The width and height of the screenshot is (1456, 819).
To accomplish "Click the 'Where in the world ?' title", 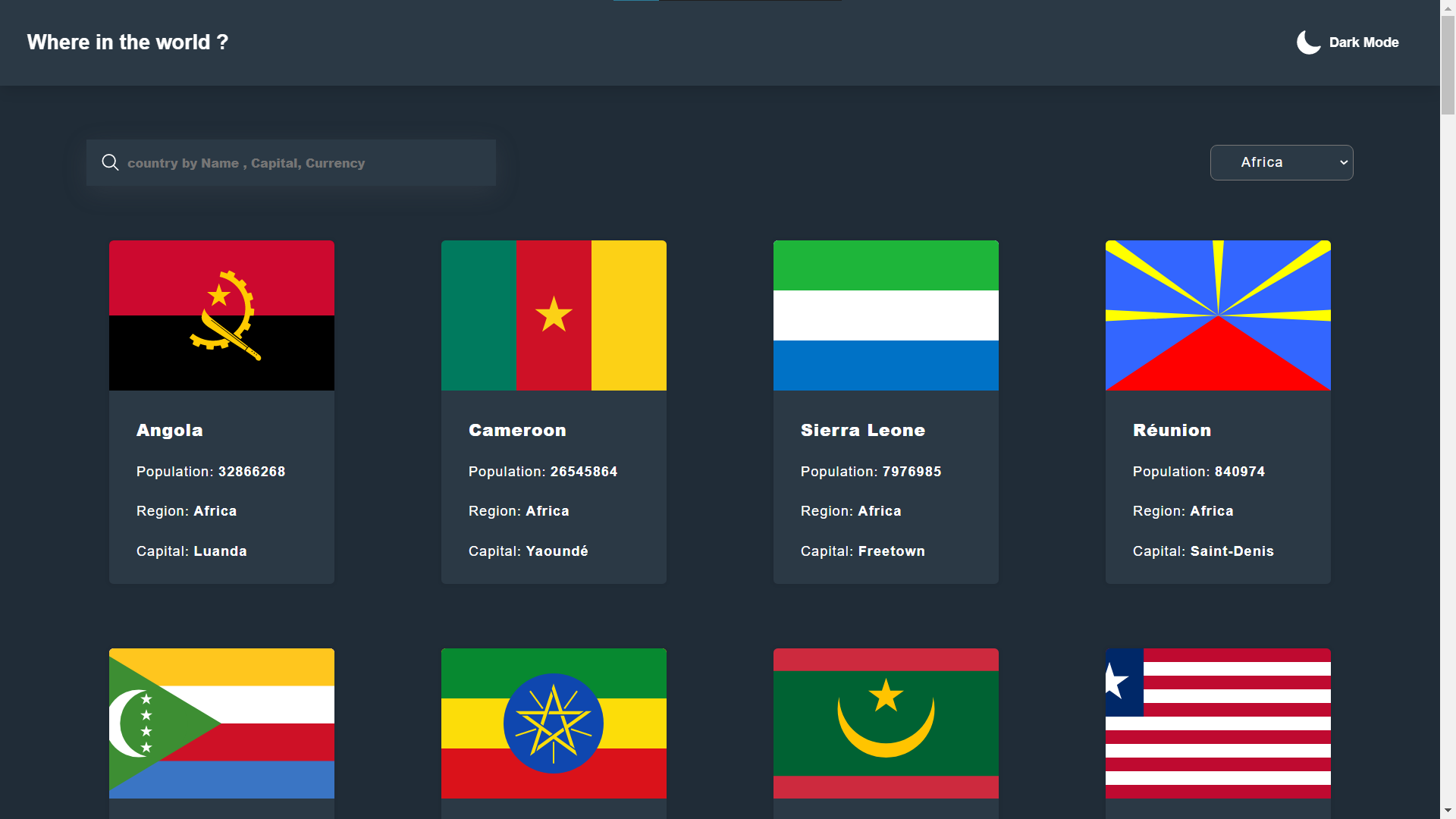I will coord(127,42).
